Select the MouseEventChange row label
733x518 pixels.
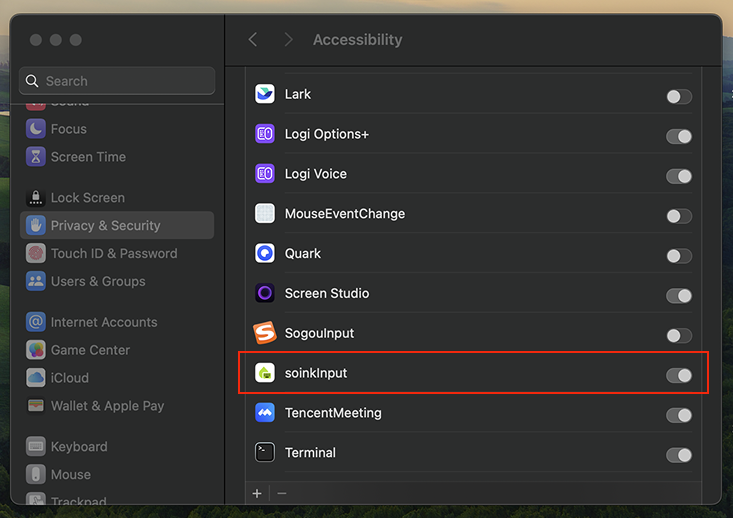tap(345, 214)
